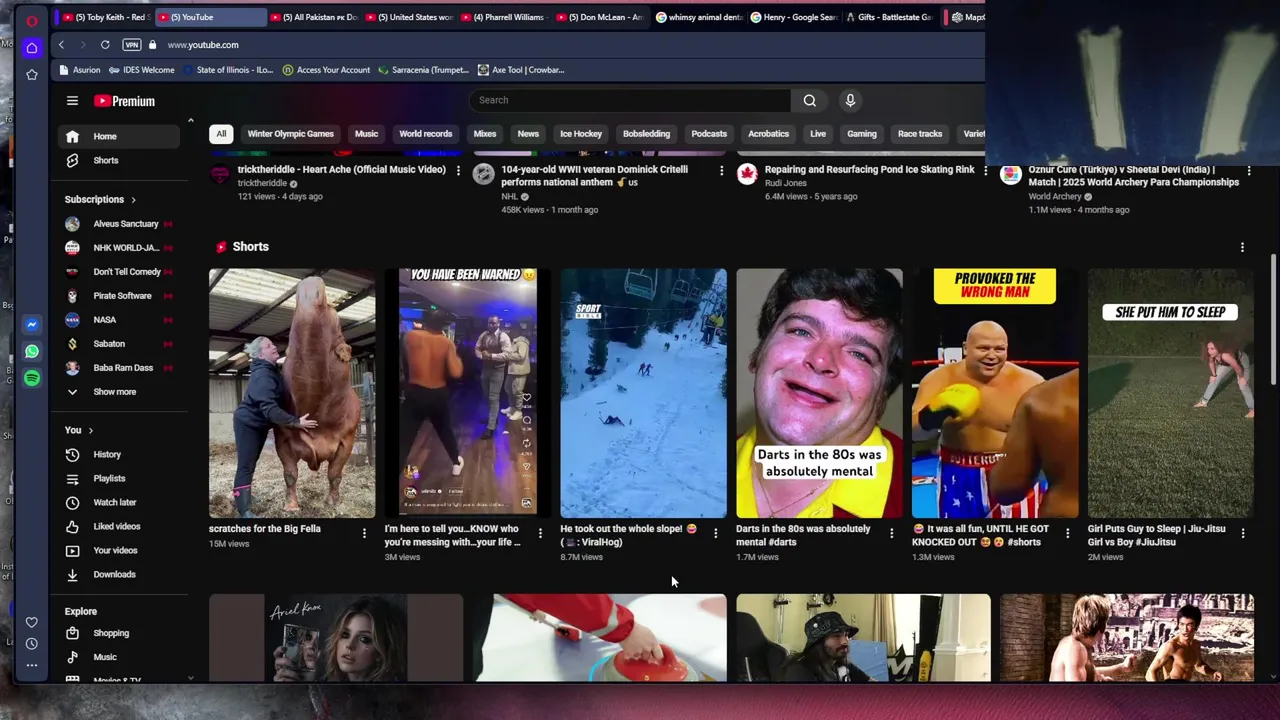The image size is (1280, 720).
Task: Click the page vertical scrollbar
Action: tap(1273, 320)
